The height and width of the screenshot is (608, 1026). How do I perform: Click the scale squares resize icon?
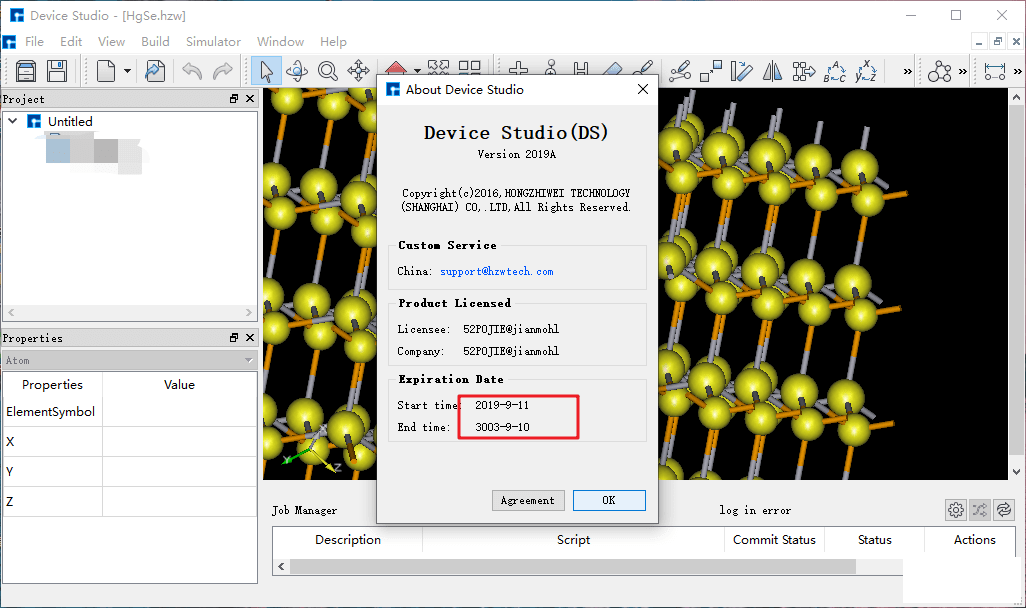click(711, 71)
